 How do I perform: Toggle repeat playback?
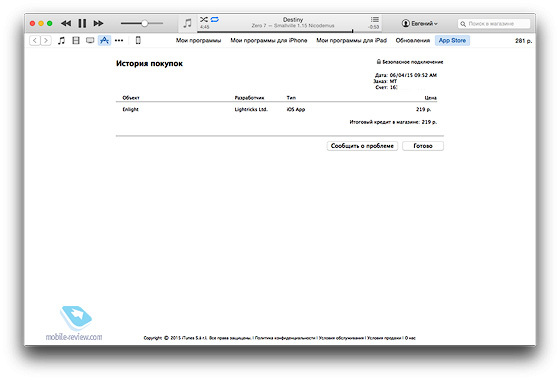click(x=215, y=19)
